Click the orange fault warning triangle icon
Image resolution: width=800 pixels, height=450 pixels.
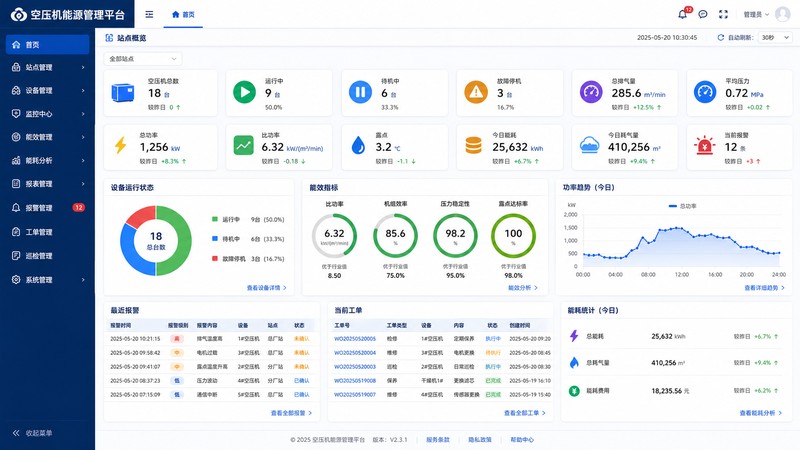coord(476,92)
